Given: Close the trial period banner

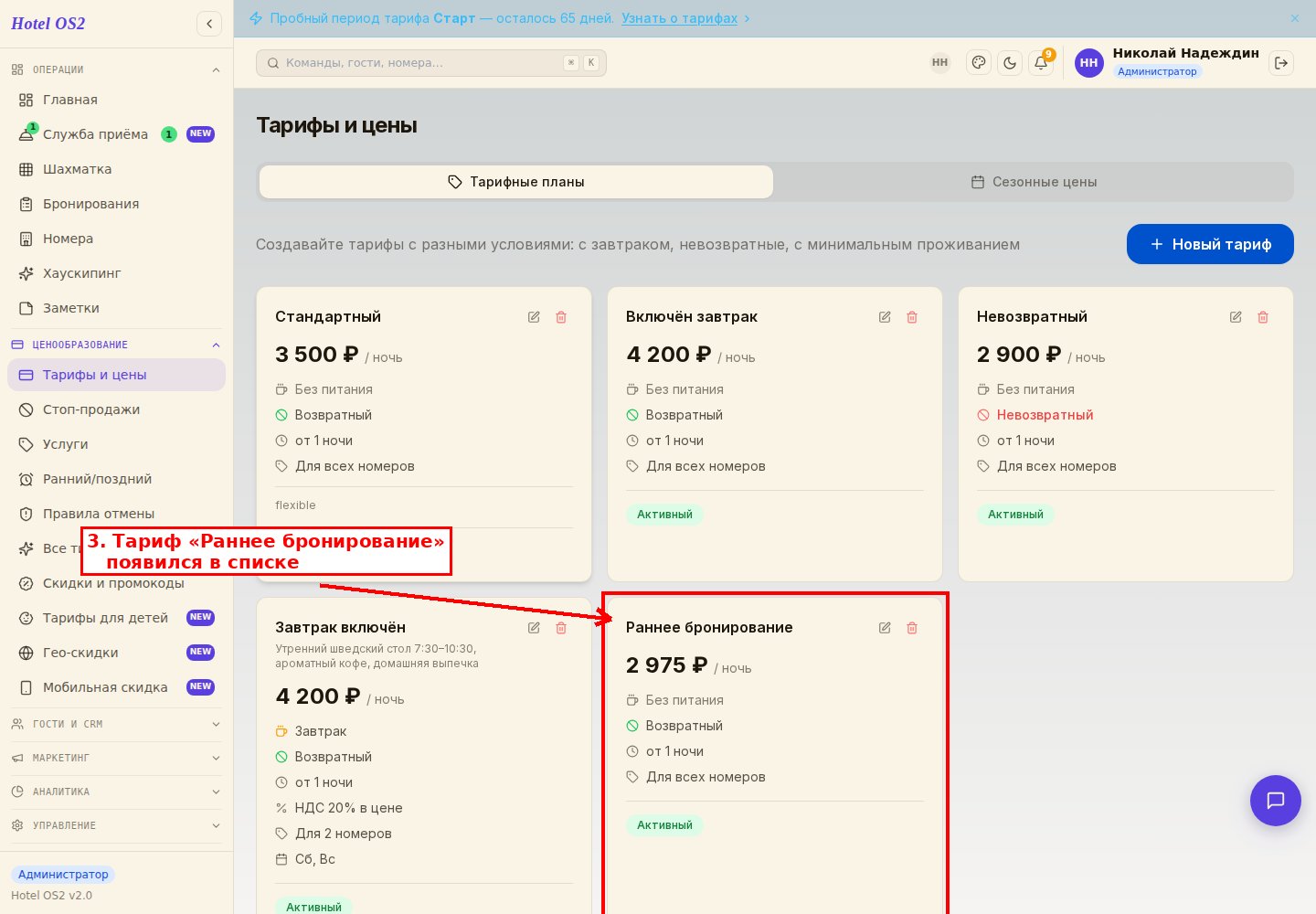Looking at the screenshot, I should [1295, 18].
